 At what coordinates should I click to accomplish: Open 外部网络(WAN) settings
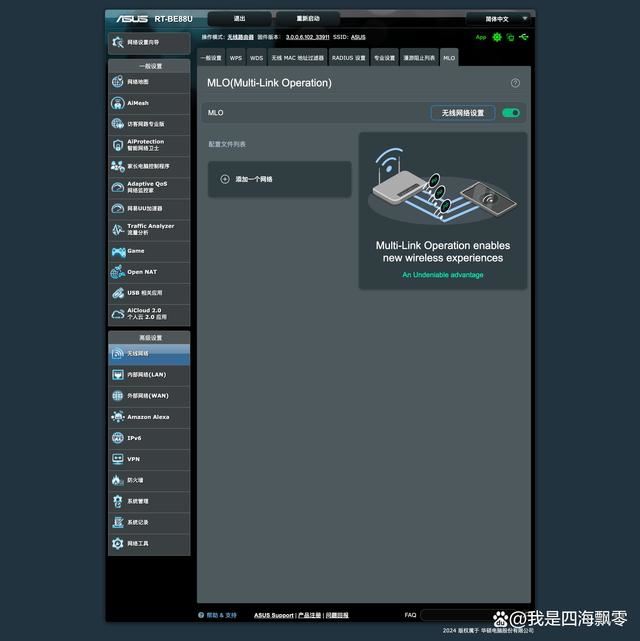pos(149,396)
